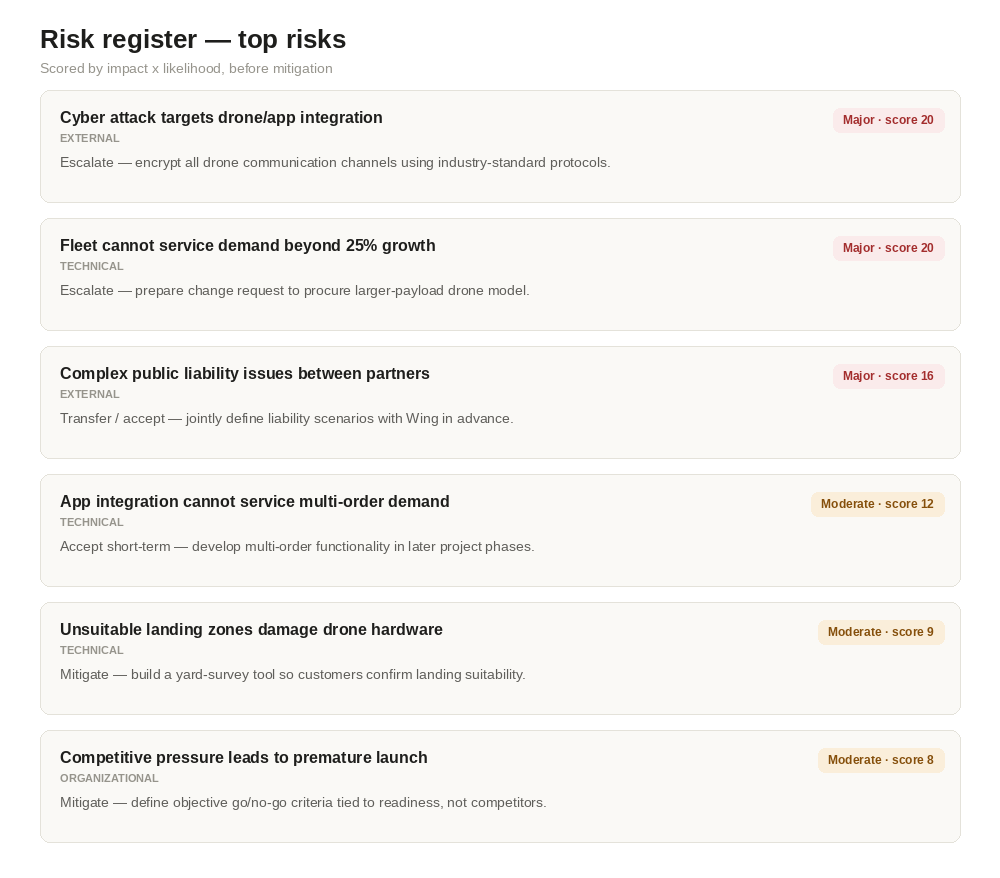
Task: Open Competitive pressure leads to premature launch
Action: (x=244, y=758)
